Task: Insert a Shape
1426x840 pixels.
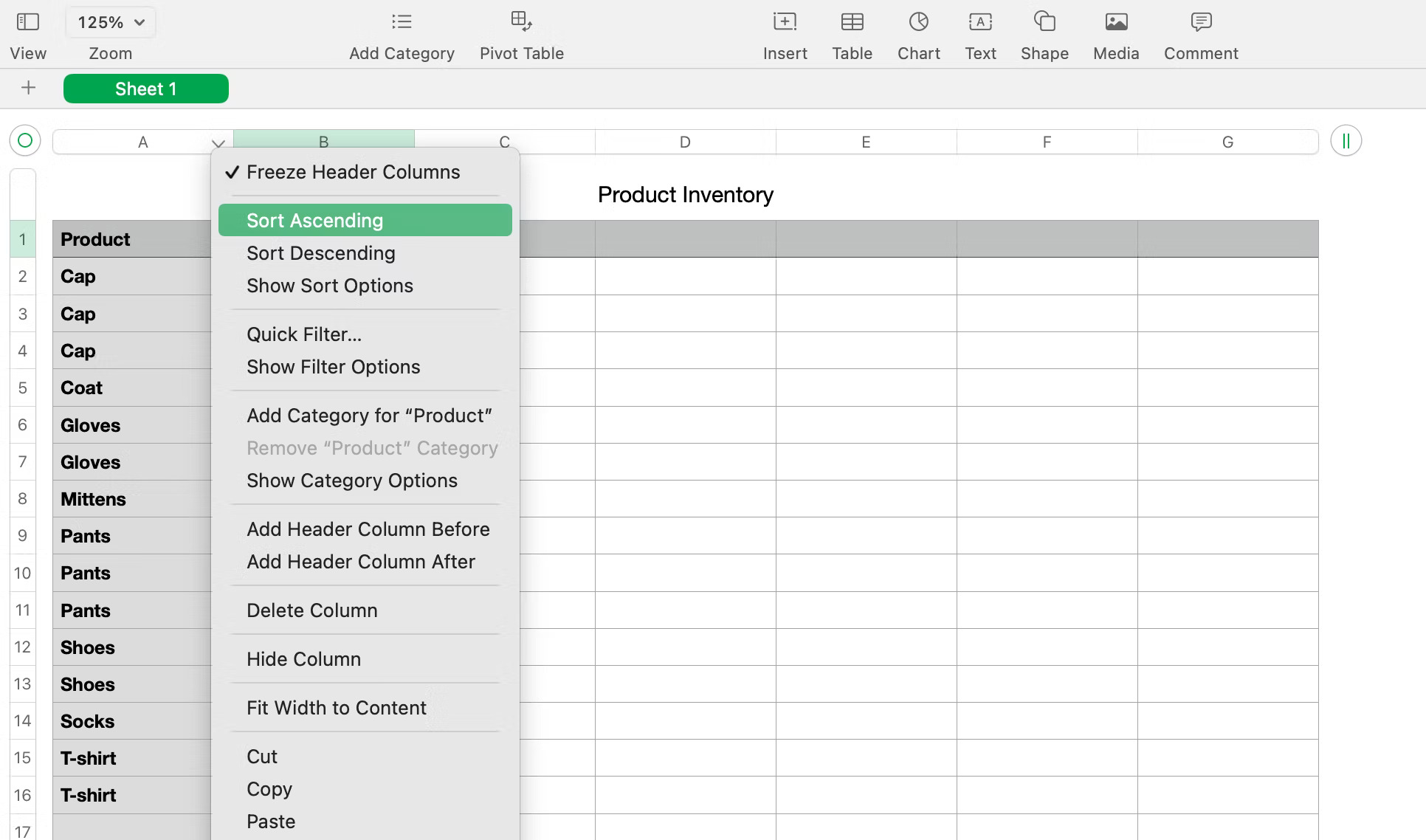Action: [1044, 33]
